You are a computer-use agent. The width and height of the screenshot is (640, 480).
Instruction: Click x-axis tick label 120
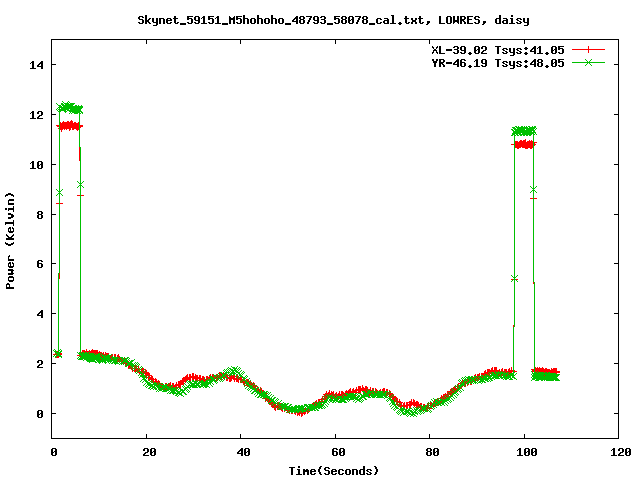click(x=621, y=452)
